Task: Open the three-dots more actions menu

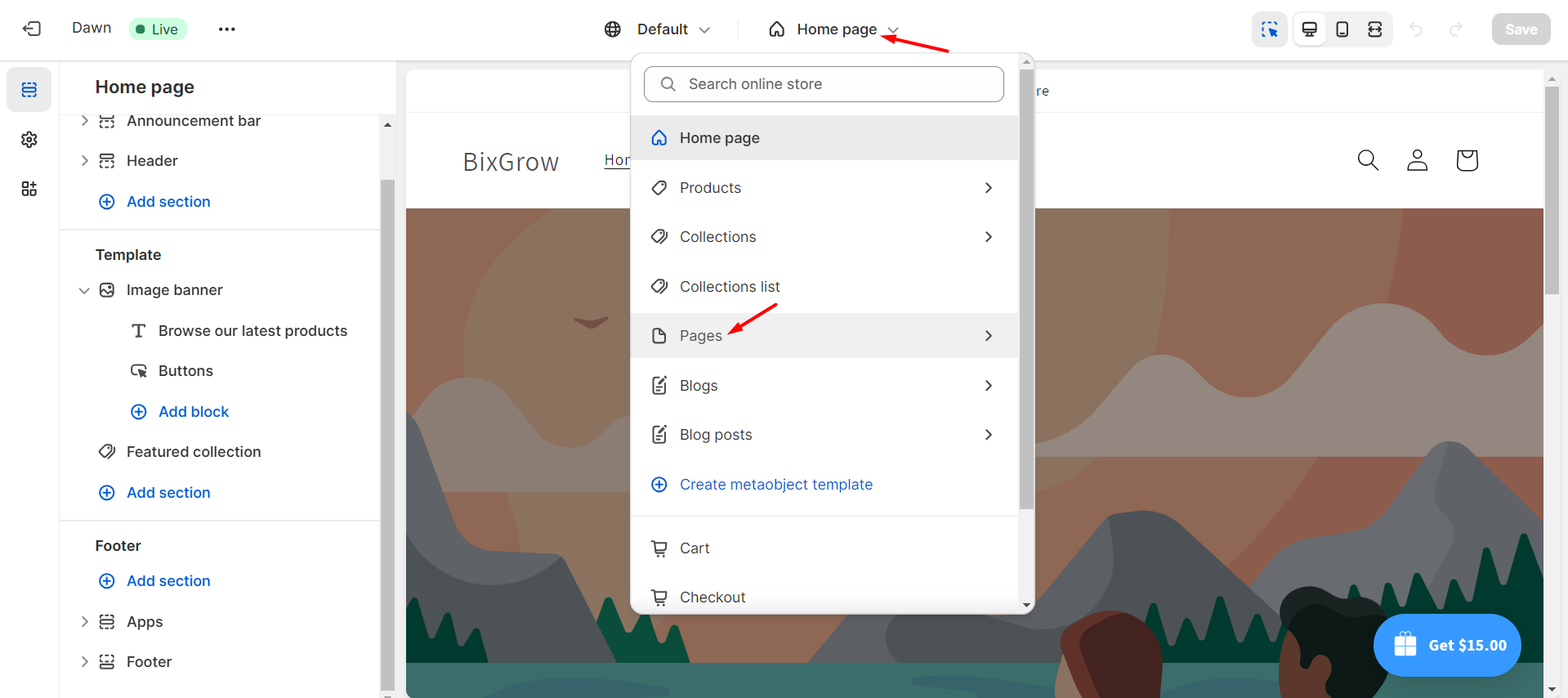Action: pos(226,29)
